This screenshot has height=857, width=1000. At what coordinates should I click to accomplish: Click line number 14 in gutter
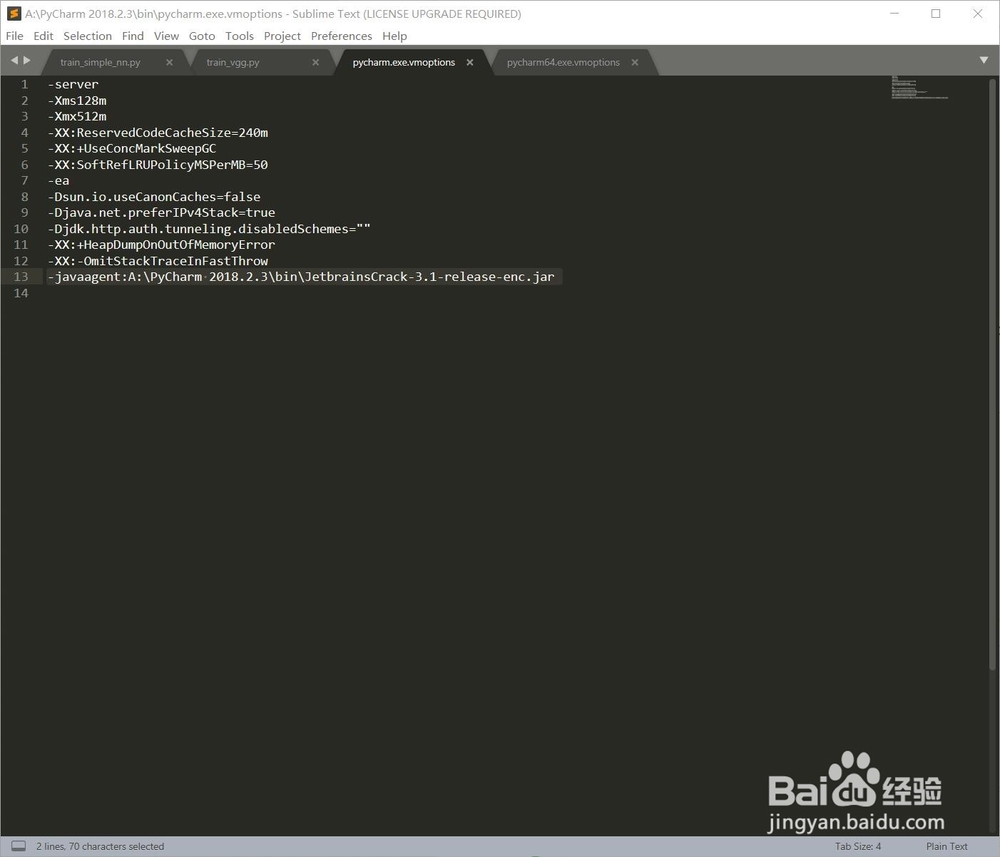point(21,293)
